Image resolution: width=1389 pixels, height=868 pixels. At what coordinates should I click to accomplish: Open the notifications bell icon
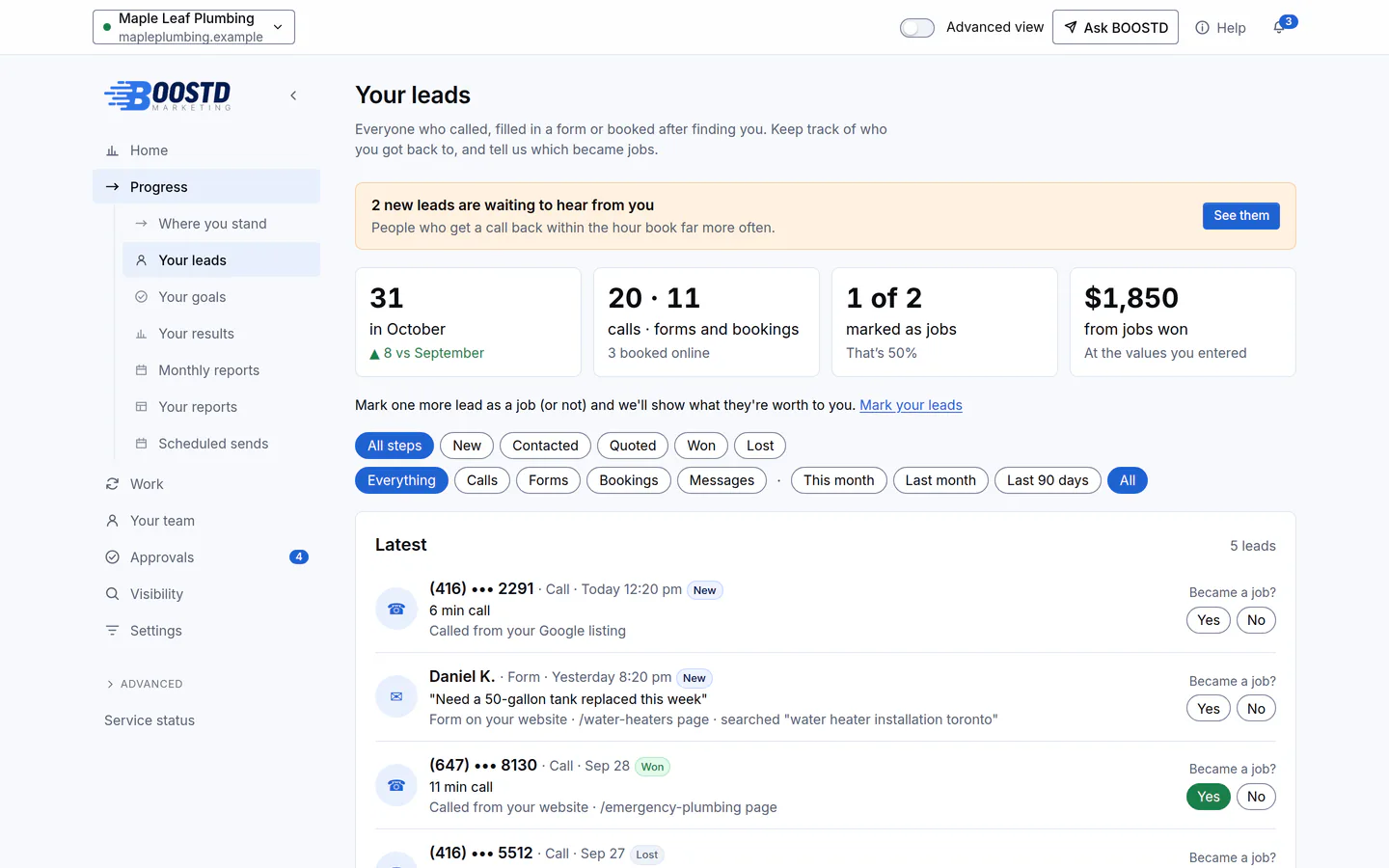(1279, 28)
